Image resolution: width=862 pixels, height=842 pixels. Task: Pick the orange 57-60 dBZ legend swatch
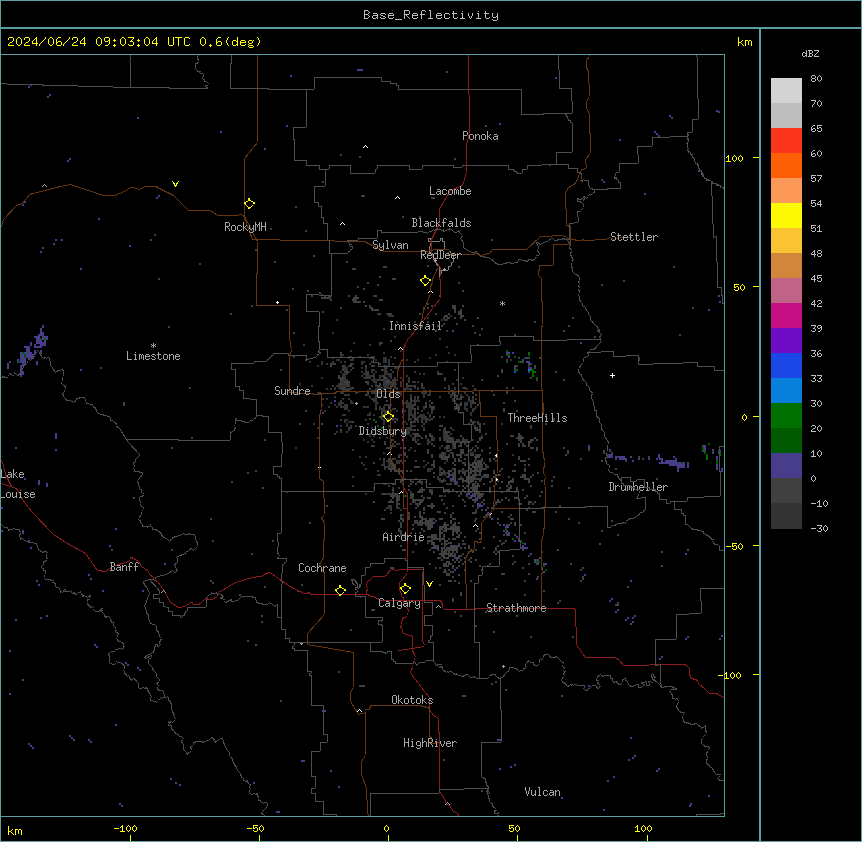pos(786,165)
